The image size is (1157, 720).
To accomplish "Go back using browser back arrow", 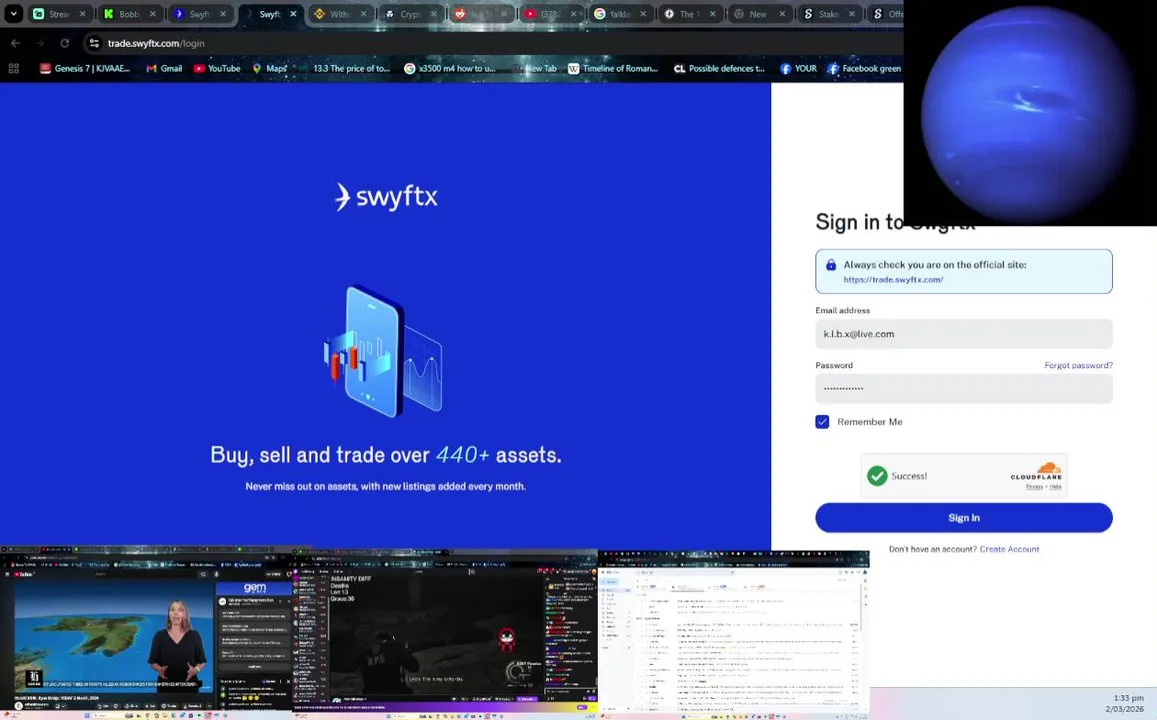I will (x=15, y=44).
